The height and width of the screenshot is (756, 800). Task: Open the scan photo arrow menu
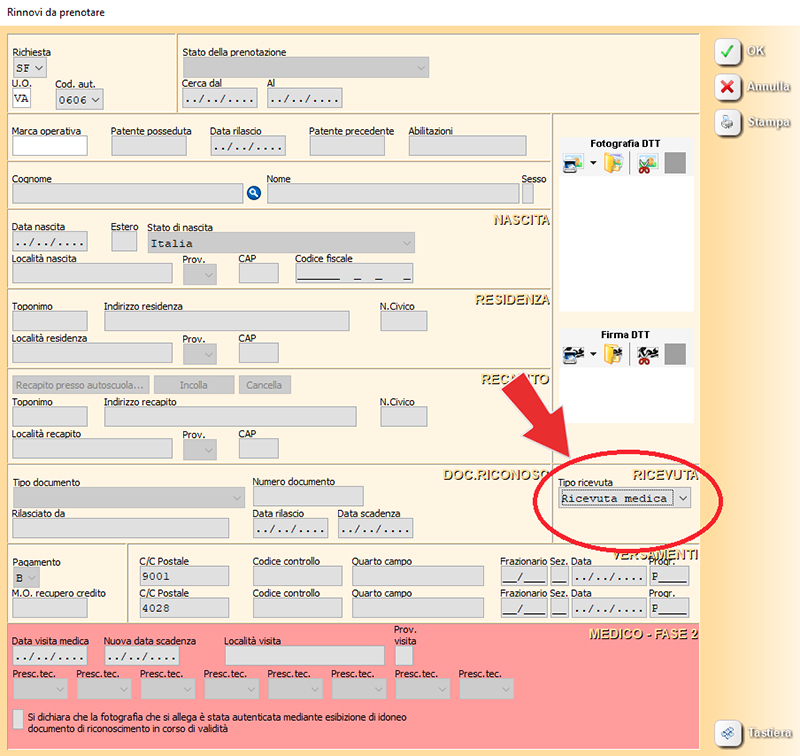tap(592, 163)
